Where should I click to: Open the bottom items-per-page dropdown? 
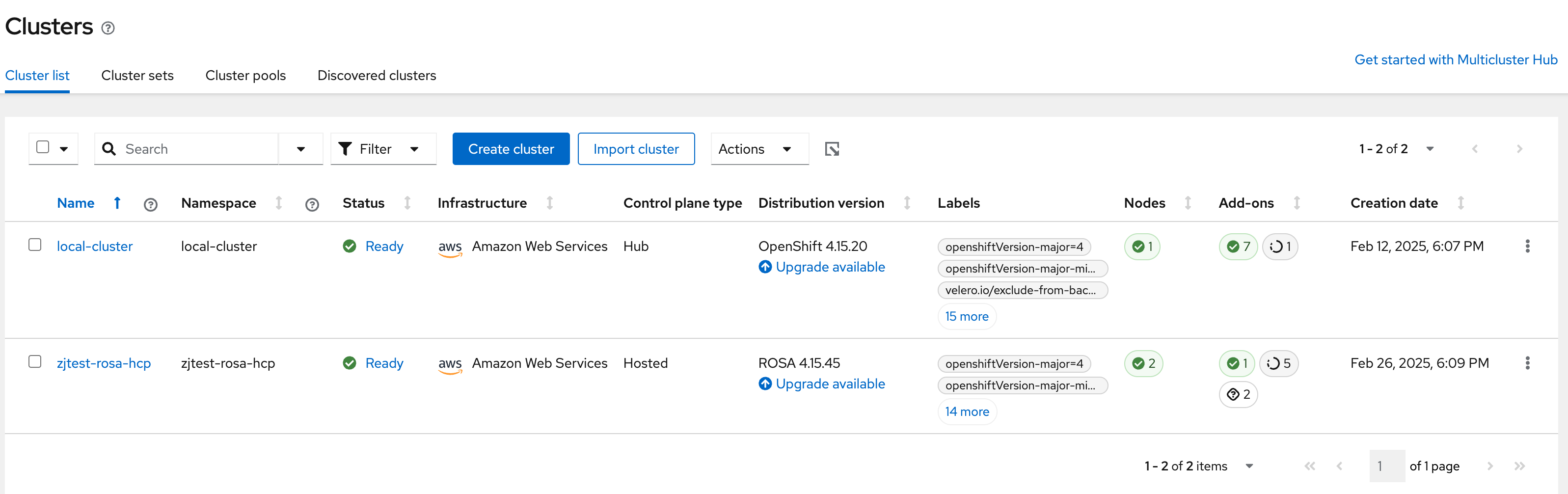tap(1248, 466)
